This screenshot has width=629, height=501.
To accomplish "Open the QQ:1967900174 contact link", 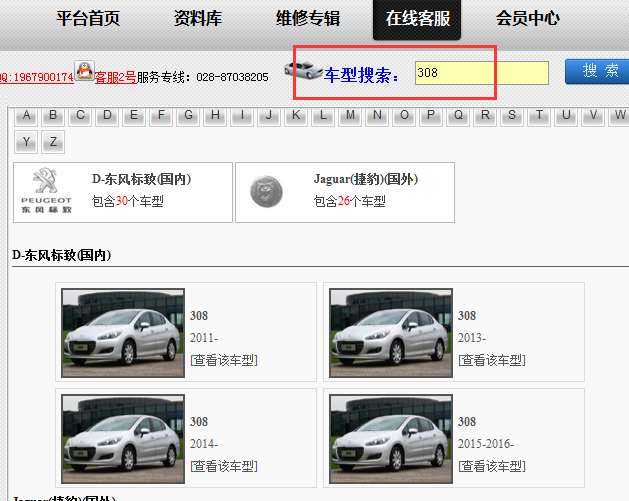I will [x=37, y=77].
